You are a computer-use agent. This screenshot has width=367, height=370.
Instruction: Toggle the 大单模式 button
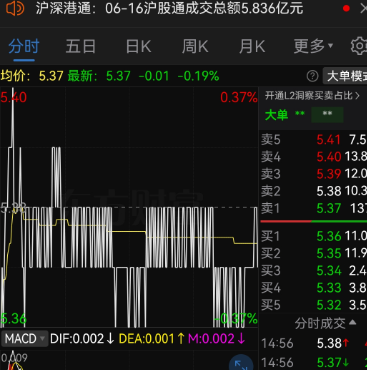(345, 76)
